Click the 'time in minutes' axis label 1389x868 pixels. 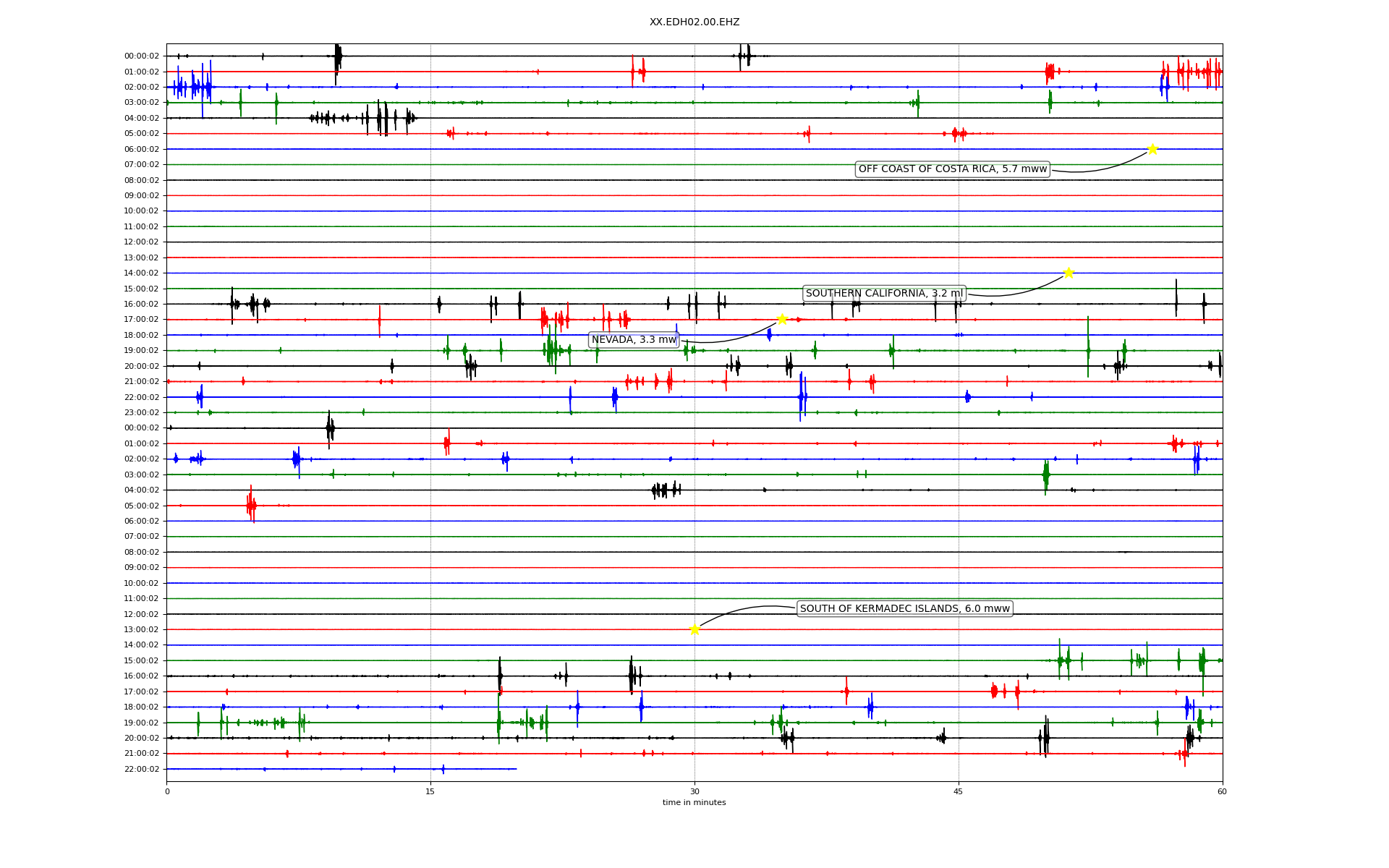(x=694, y=802)
